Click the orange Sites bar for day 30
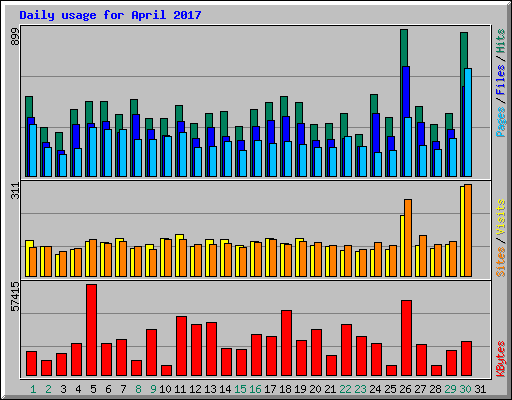 click(468, 230)
